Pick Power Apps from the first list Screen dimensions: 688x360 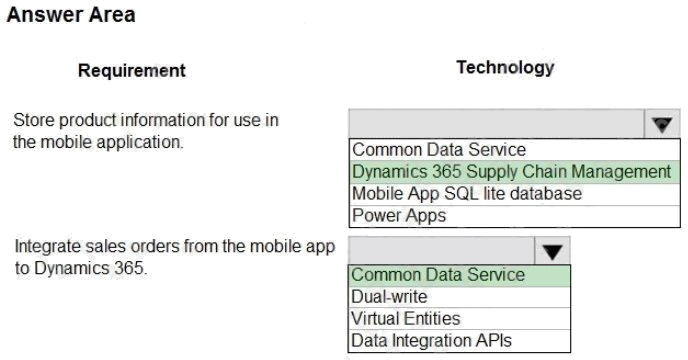pyautogui.click(x=515, y=216)
